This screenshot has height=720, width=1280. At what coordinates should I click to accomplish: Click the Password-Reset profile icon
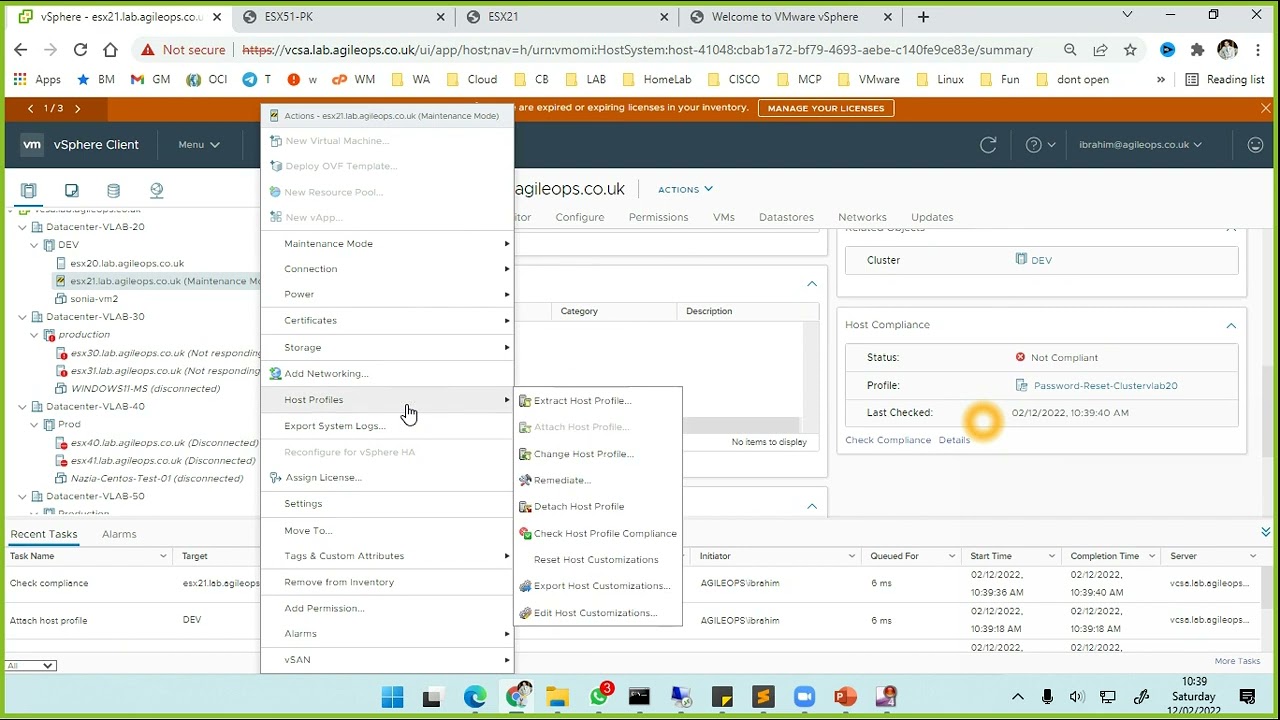point(1021,385)
